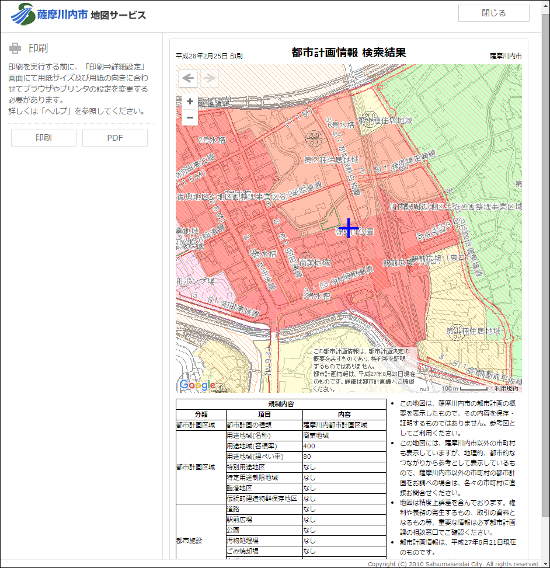Viewport: 550px width, 568px height.
Task: Click the 印刷 print button
Action: point(44,138)
